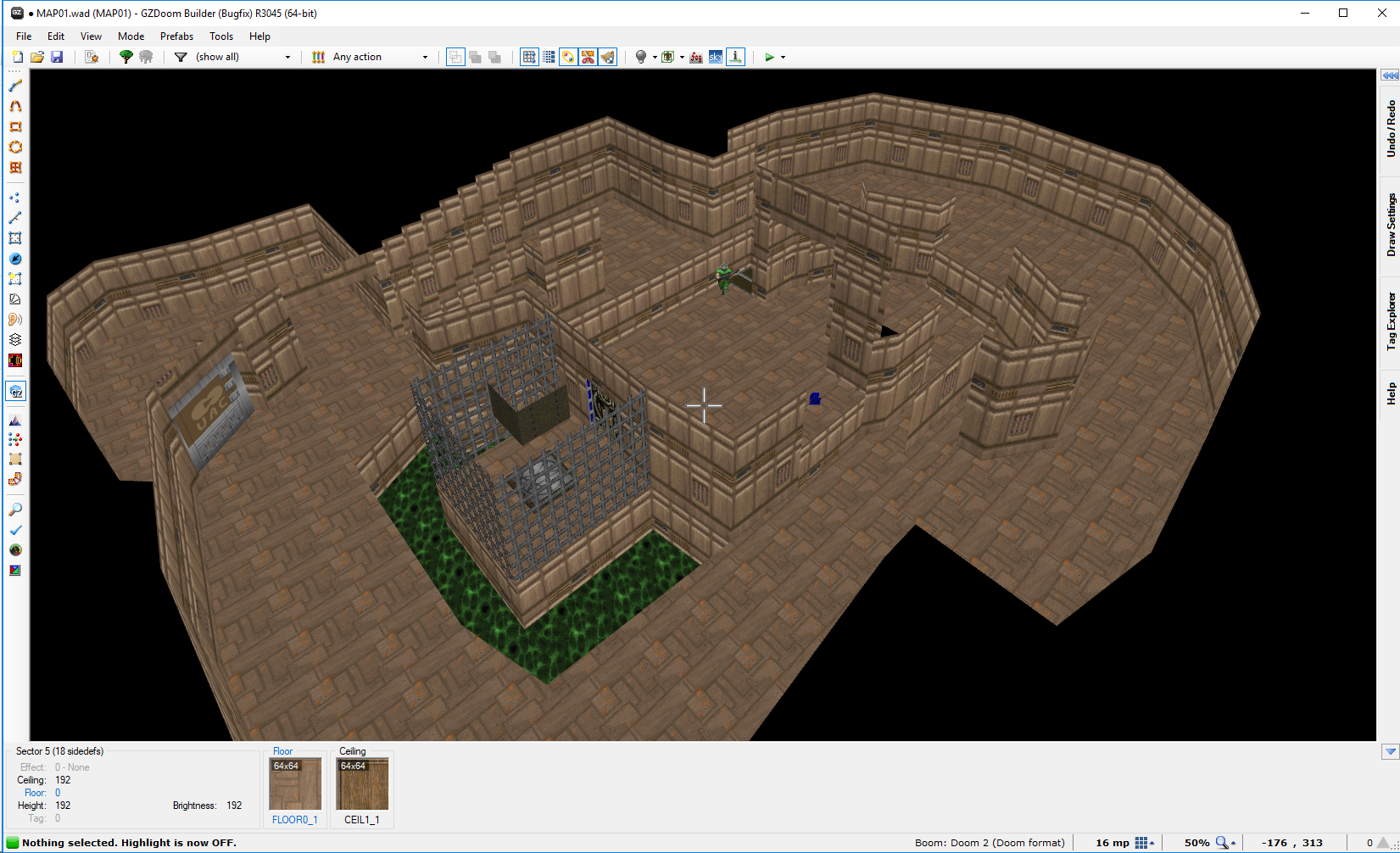Toggle the models rendering icon
The width and height of the screenshot is (1400, 853).
point(668,57)
